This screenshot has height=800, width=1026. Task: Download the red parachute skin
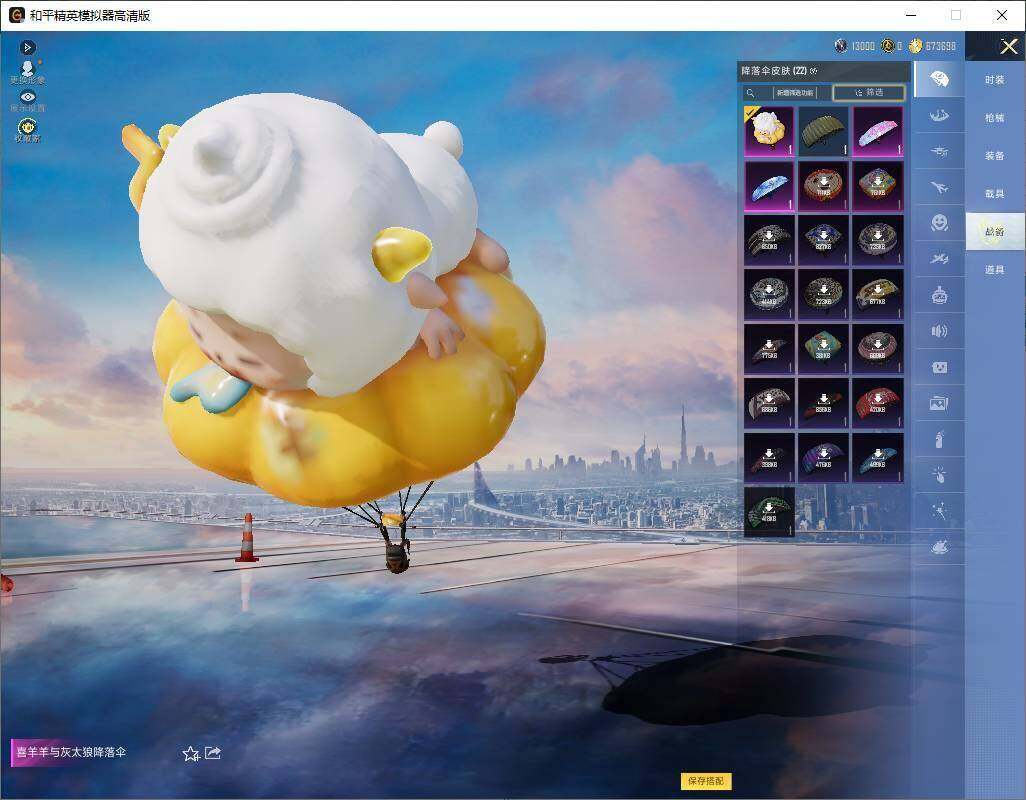click(x=878, y=404)
